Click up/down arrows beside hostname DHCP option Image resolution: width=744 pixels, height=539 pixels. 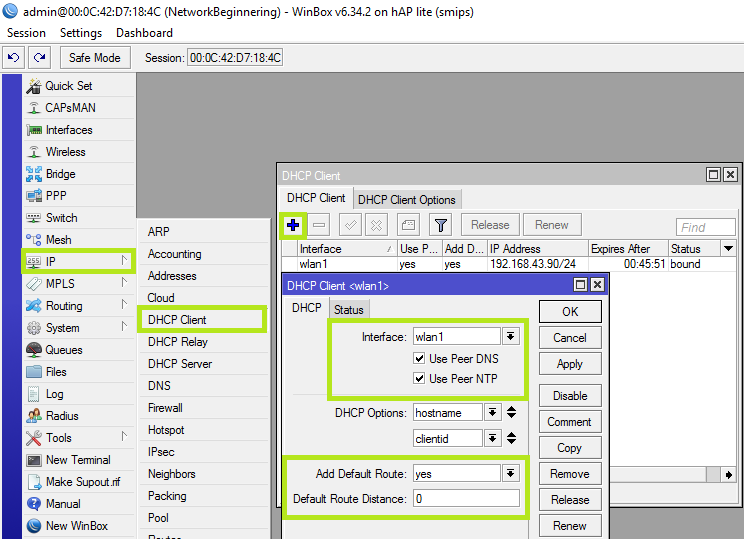[511, 412]
